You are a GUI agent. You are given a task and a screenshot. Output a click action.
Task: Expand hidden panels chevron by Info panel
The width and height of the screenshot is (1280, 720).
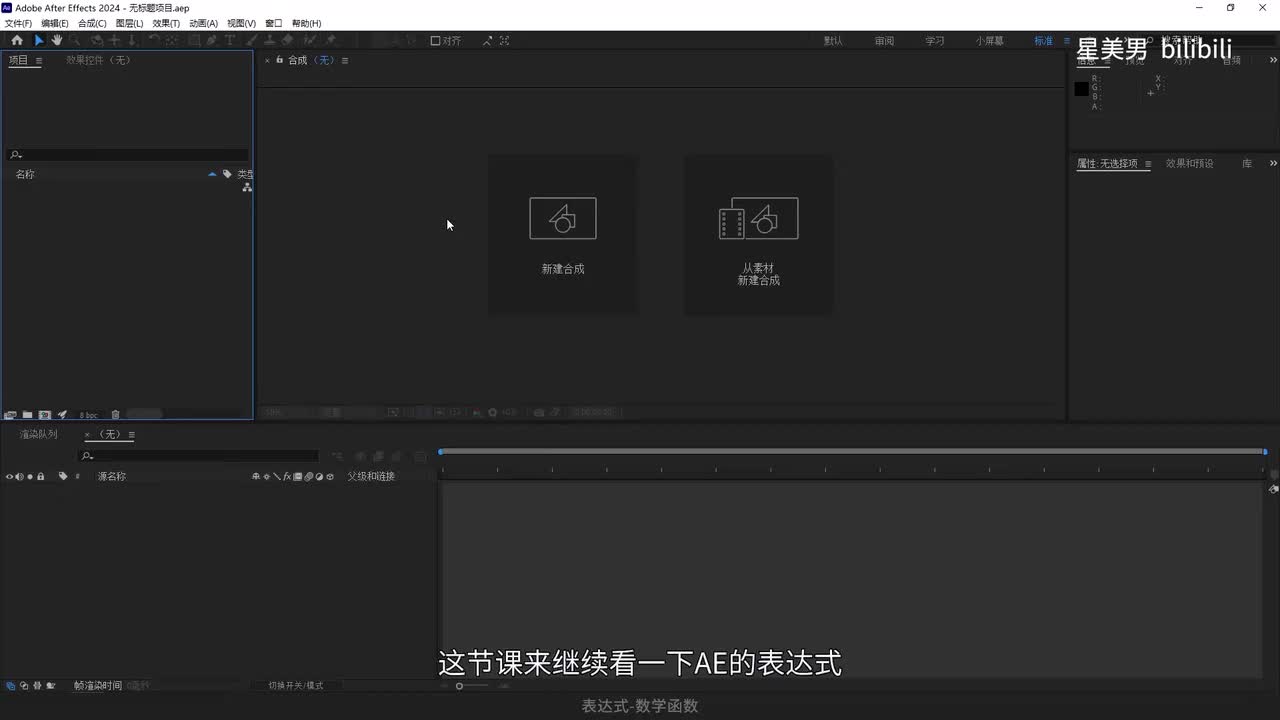(x=1273, y=60)
